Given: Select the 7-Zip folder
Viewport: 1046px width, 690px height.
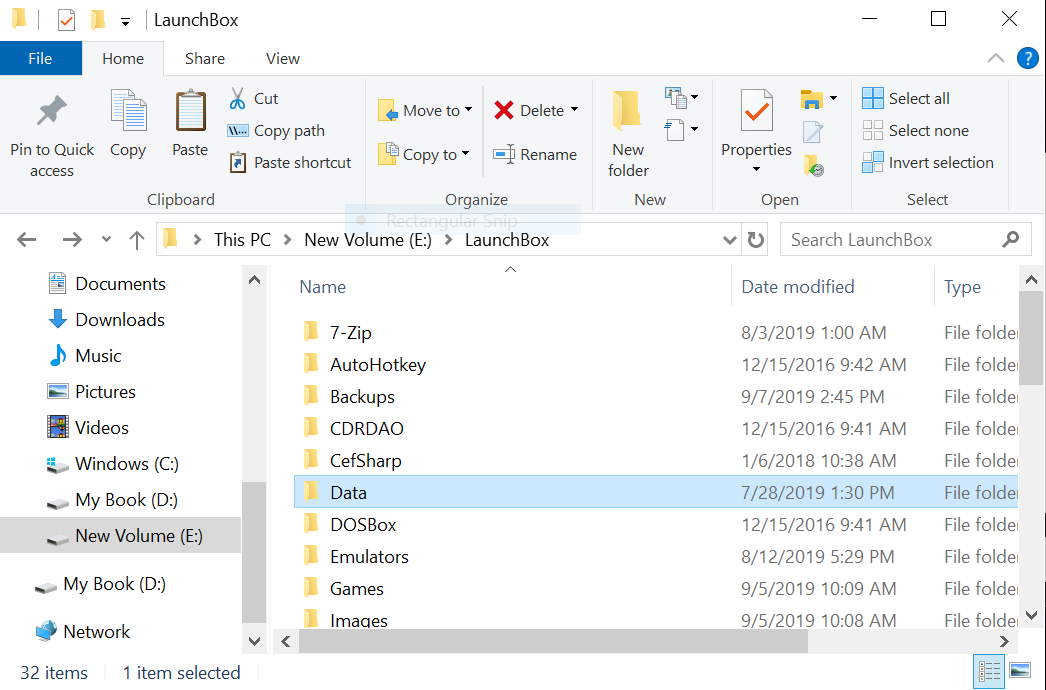Looking at the screenshot, I should (656, 332).
